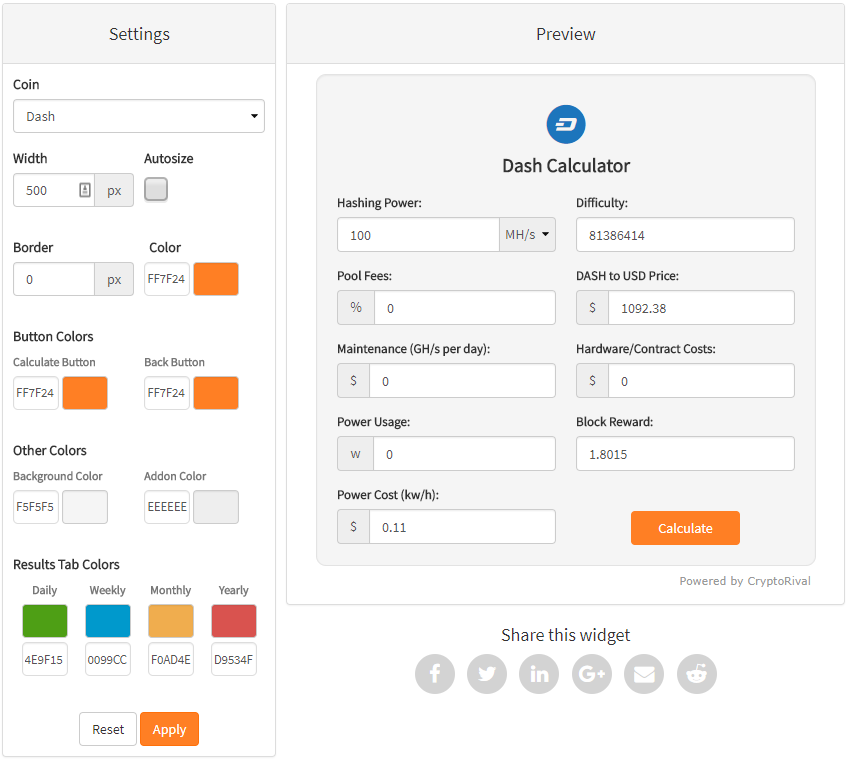Click the Apply button
Image resolution: width=849 pixels, height=761 pixels.
[169, 729]
